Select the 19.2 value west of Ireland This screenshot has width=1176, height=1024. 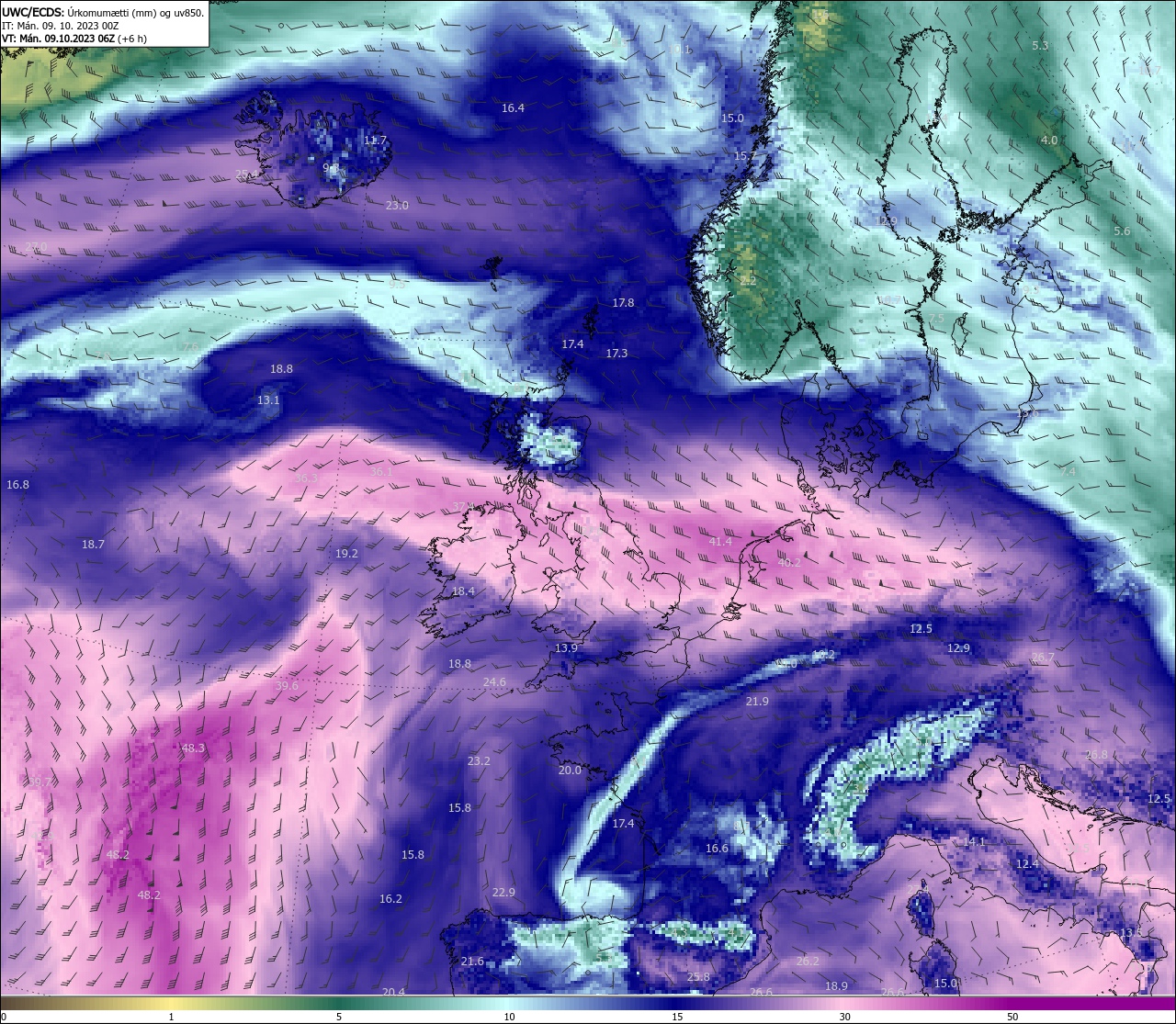tap(346, 554)
